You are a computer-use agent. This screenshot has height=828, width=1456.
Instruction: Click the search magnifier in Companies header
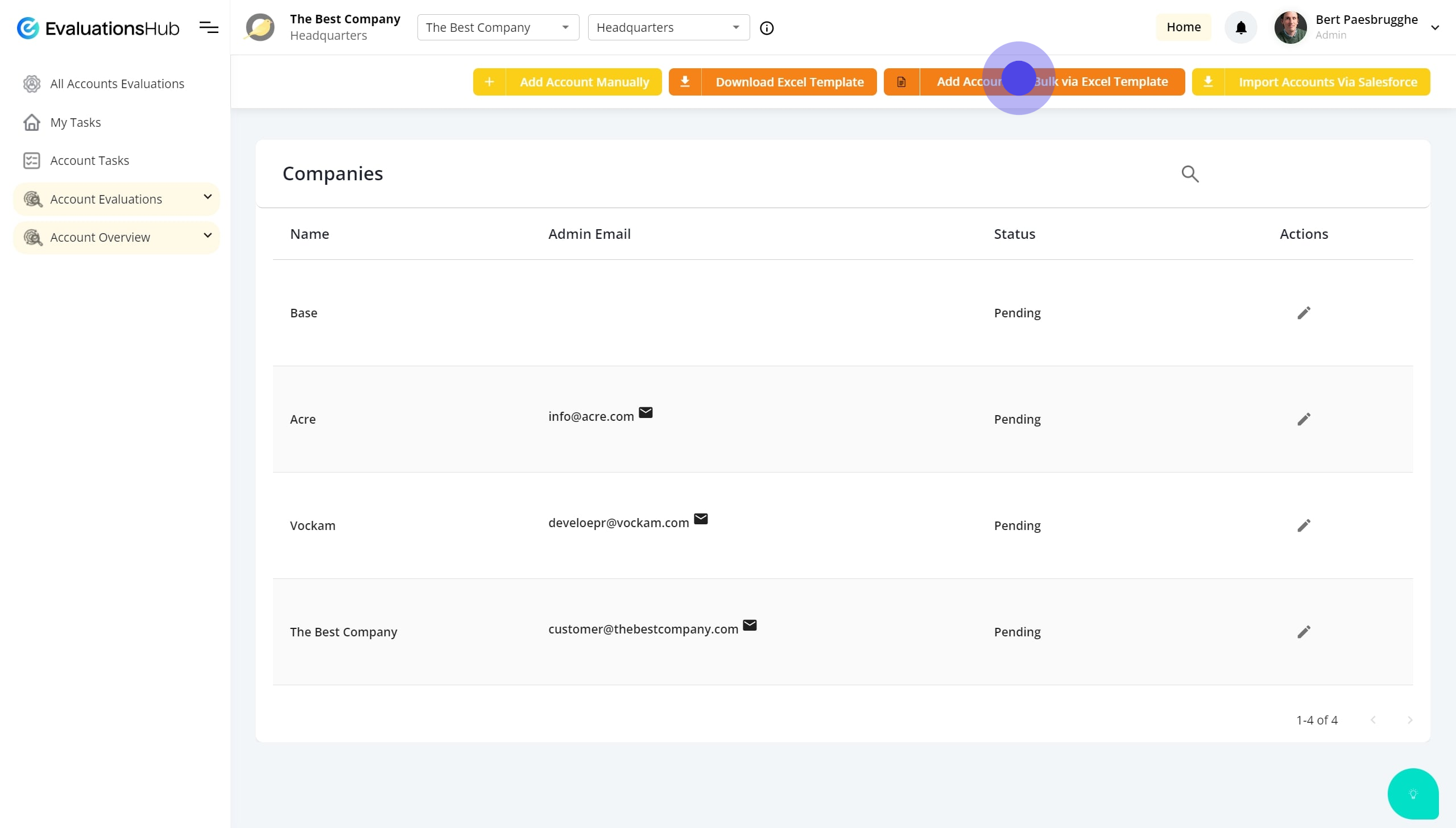[1190, 174]
